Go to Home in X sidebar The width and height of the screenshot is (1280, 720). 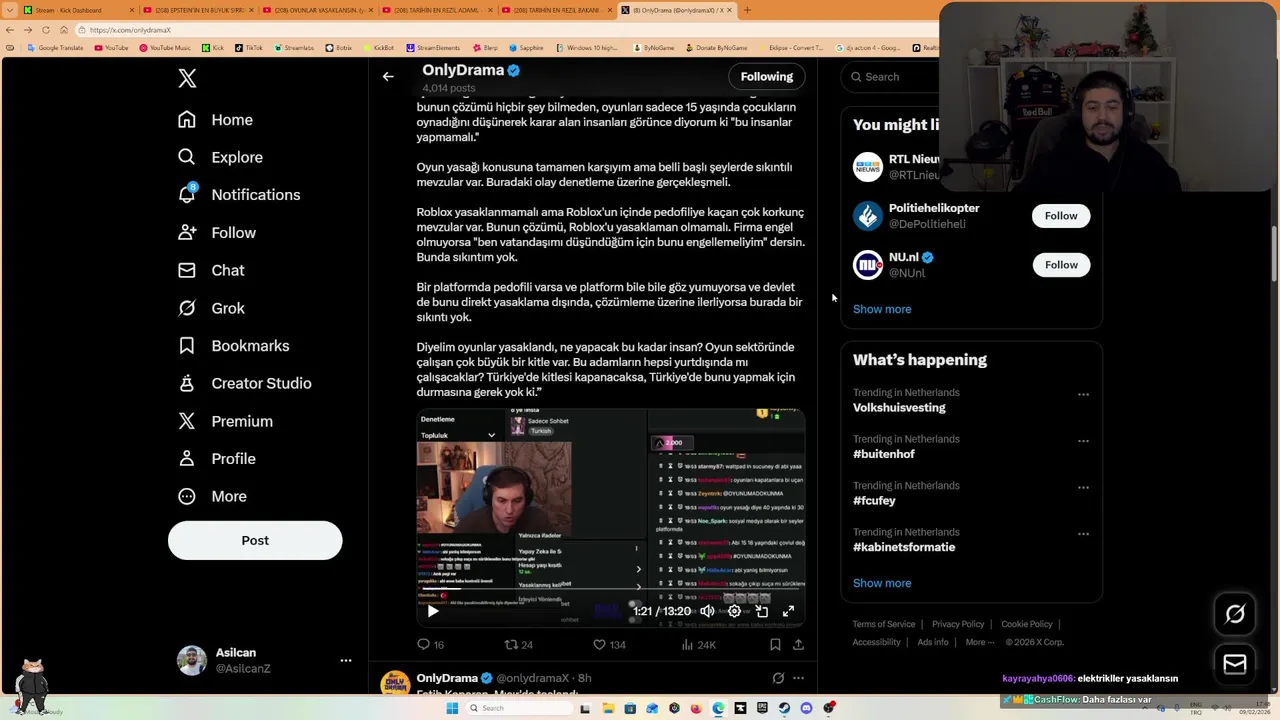click(x=215, y=120)
